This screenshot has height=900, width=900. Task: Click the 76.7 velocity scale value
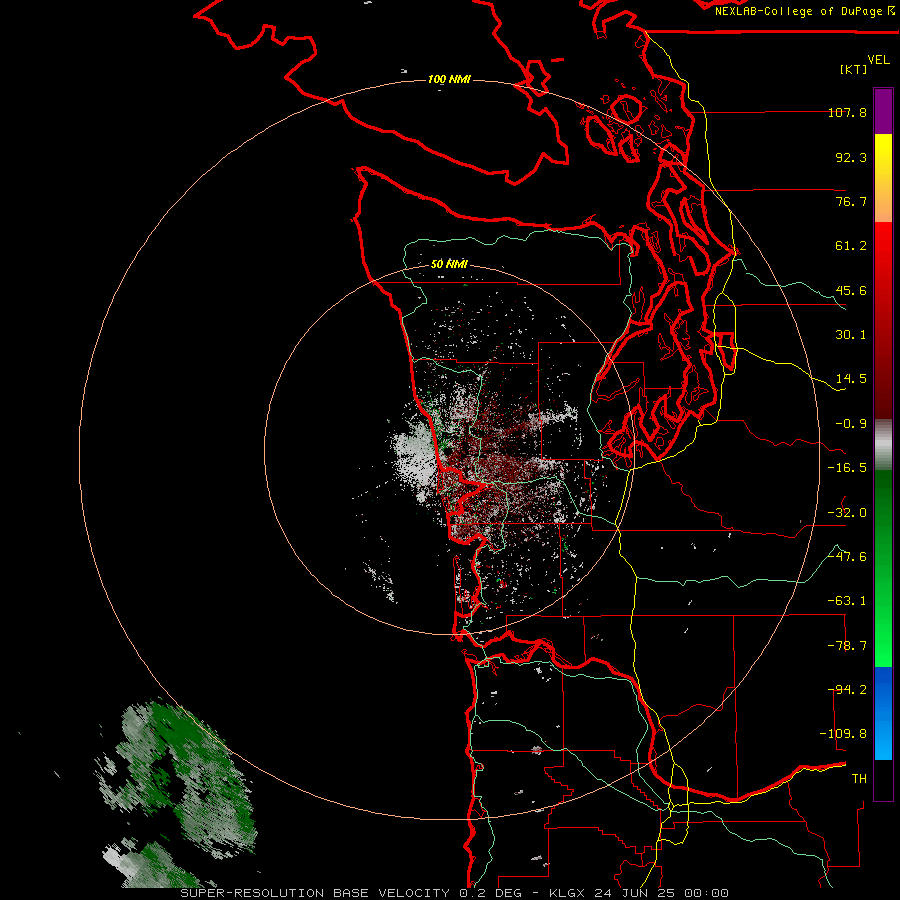click(851, 201)
